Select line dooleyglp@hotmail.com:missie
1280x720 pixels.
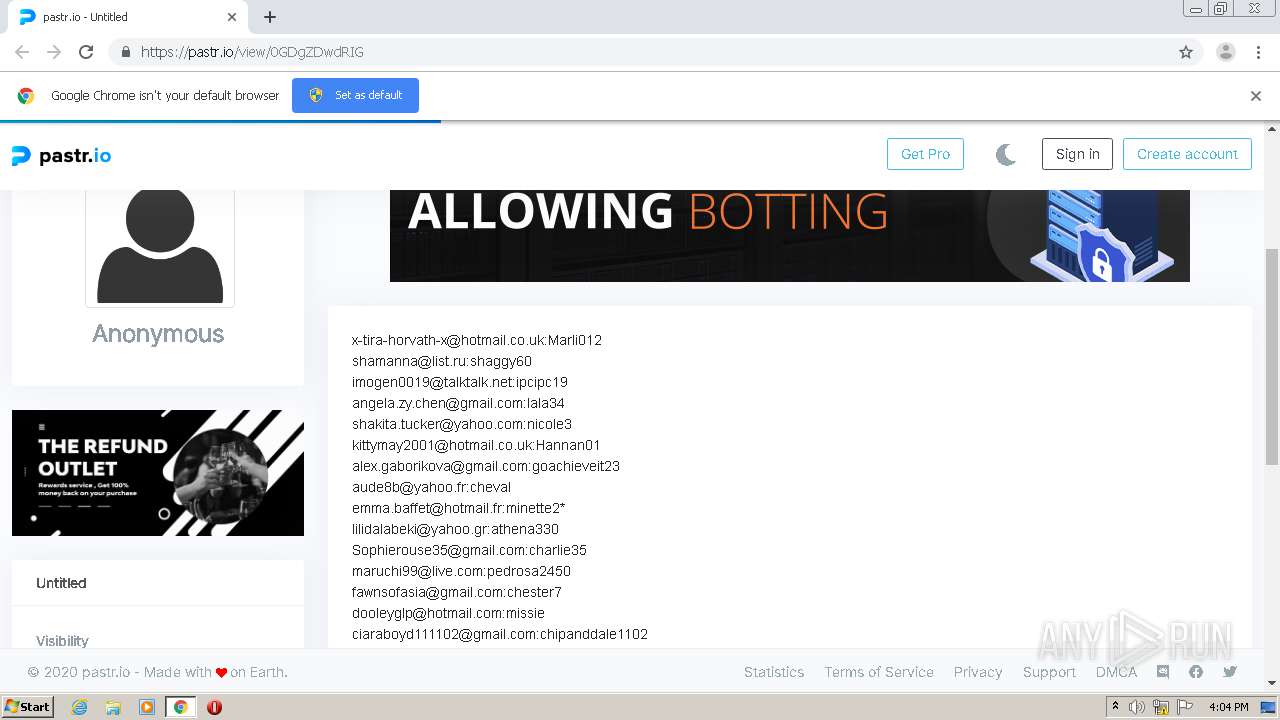(x=448, y=613)
